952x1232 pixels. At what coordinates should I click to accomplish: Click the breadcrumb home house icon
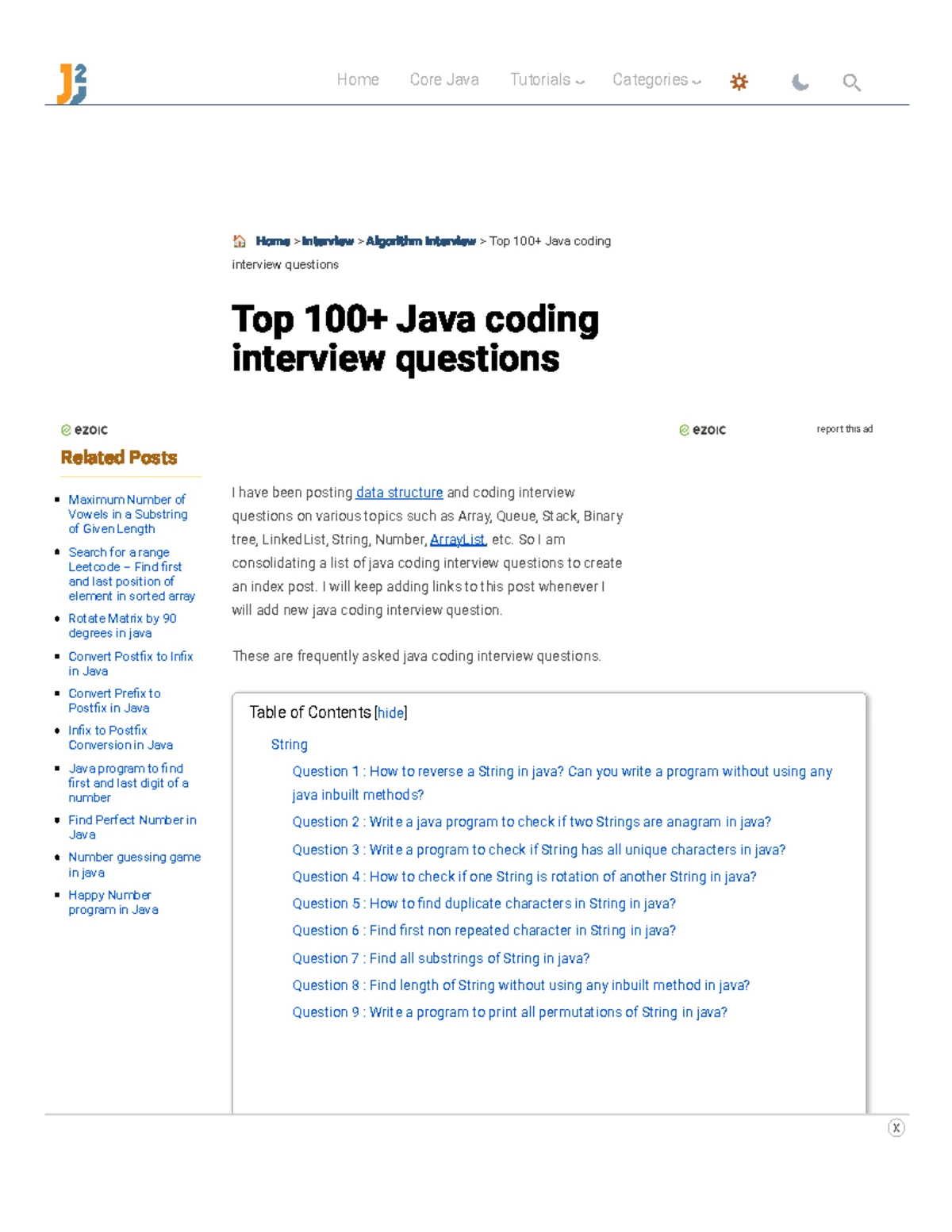[x=239, y=241]
